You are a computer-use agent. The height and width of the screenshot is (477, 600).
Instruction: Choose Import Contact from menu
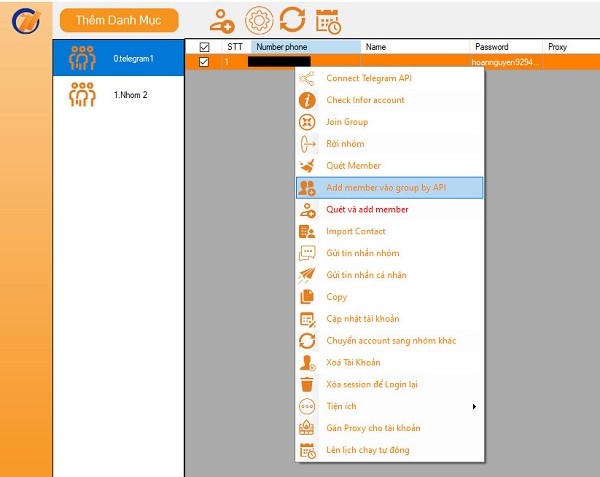[390, 231]
